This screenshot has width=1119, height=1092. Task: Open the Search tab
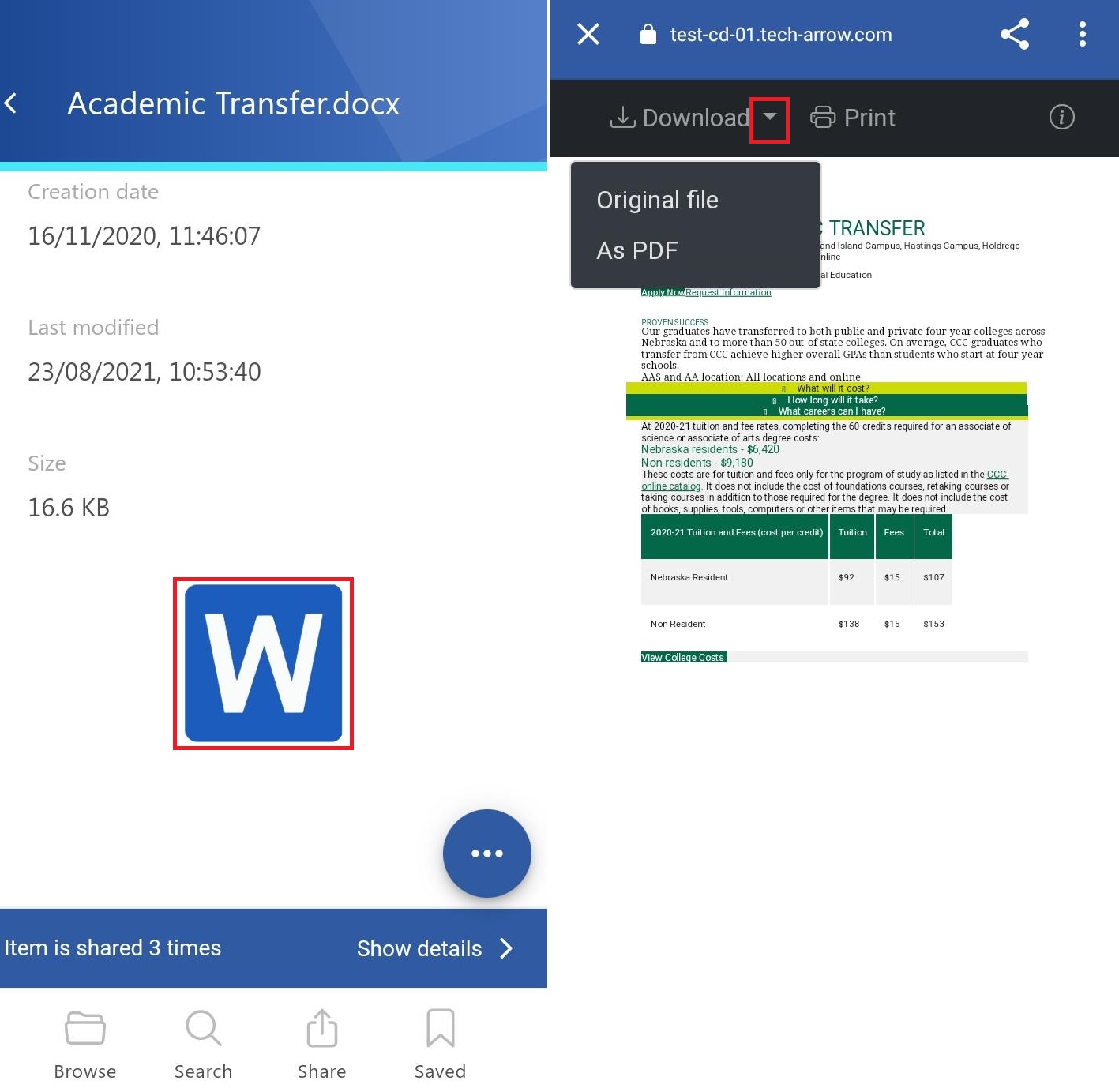[x=203, y=1045]
